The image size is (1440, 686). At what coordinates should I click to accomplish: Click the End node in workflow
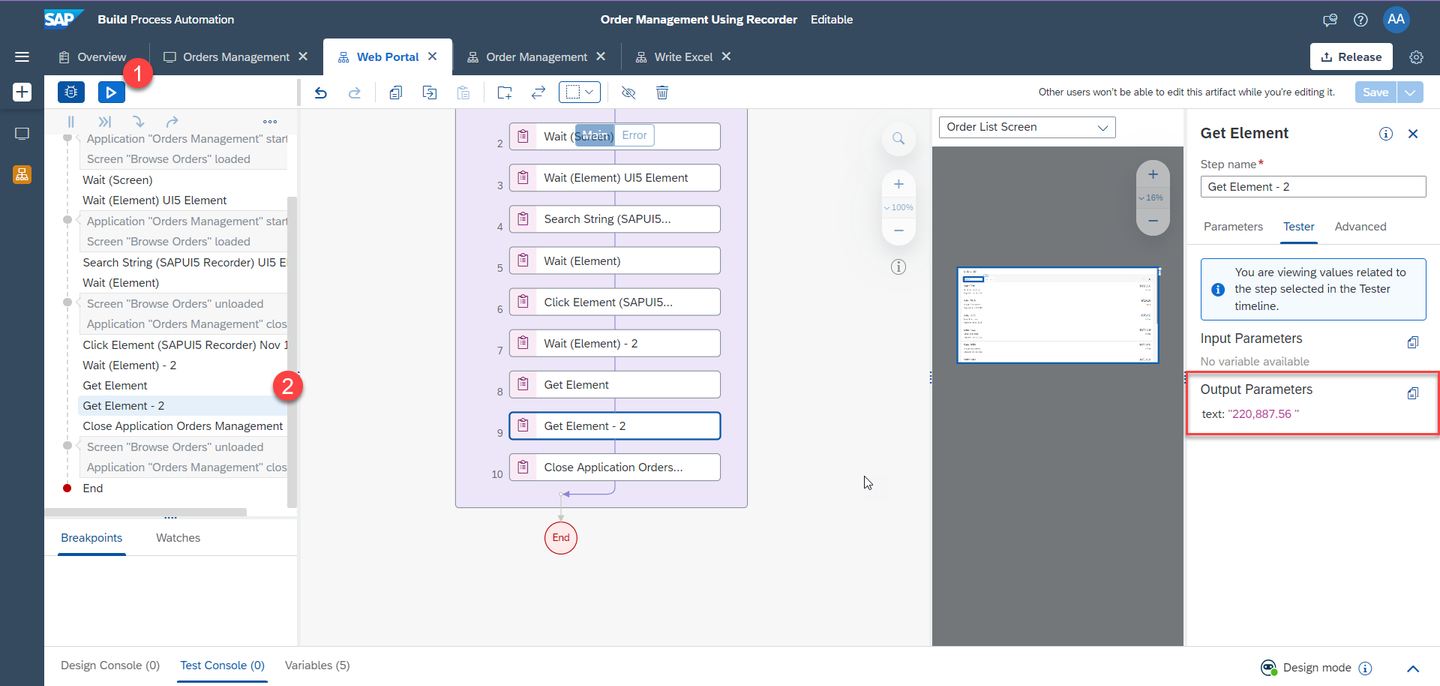pyautogui.click(x=561, y=538)
